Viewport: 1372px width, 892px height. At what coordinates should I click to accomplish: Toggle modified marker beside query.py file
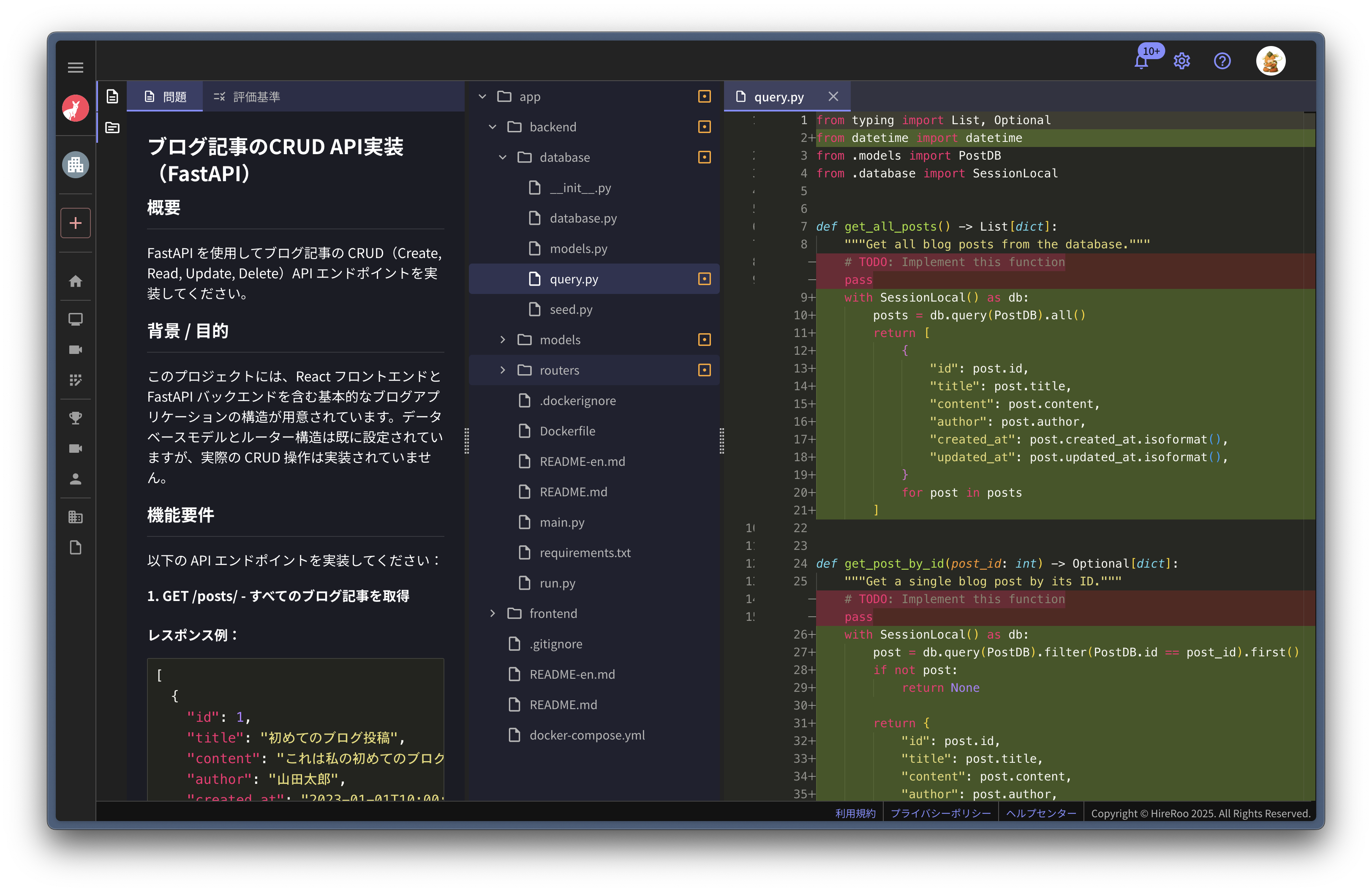point(704,279)
